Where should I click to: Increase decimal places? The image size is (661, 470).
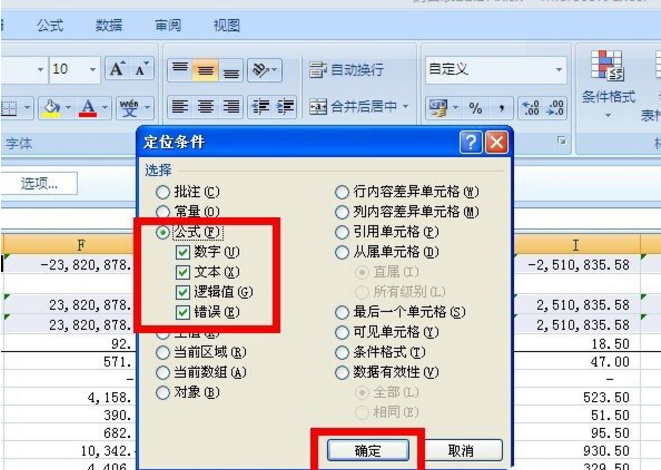[x=530, y=108]
